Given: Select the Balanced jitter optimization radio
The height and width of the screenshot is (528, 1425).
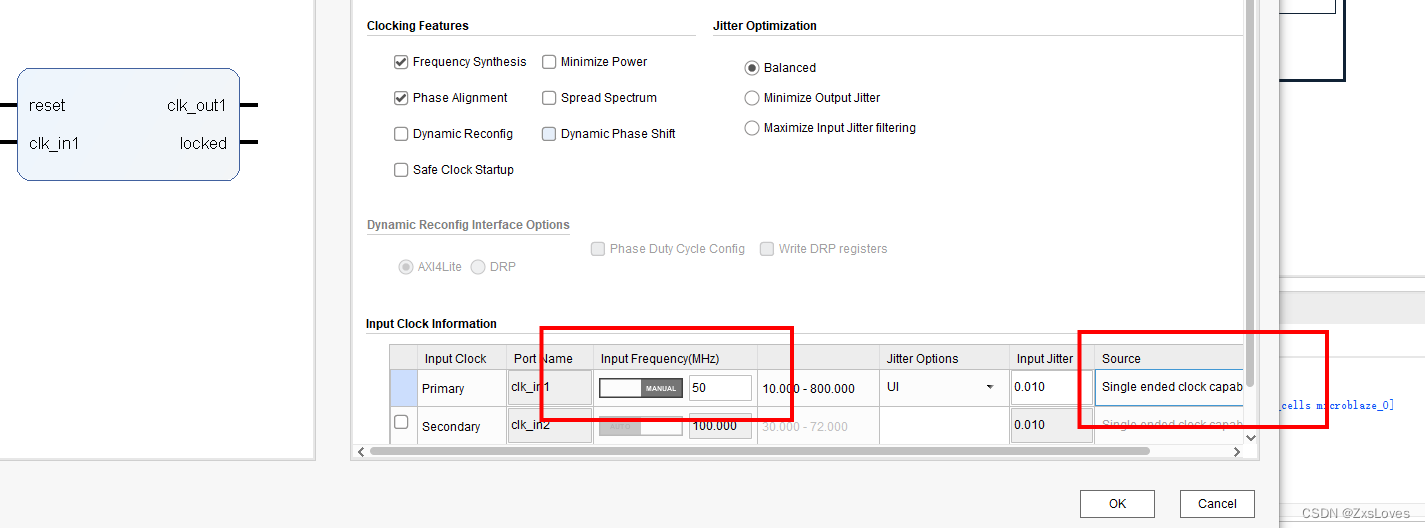Looking at the screenshot, I should point(752,68).
